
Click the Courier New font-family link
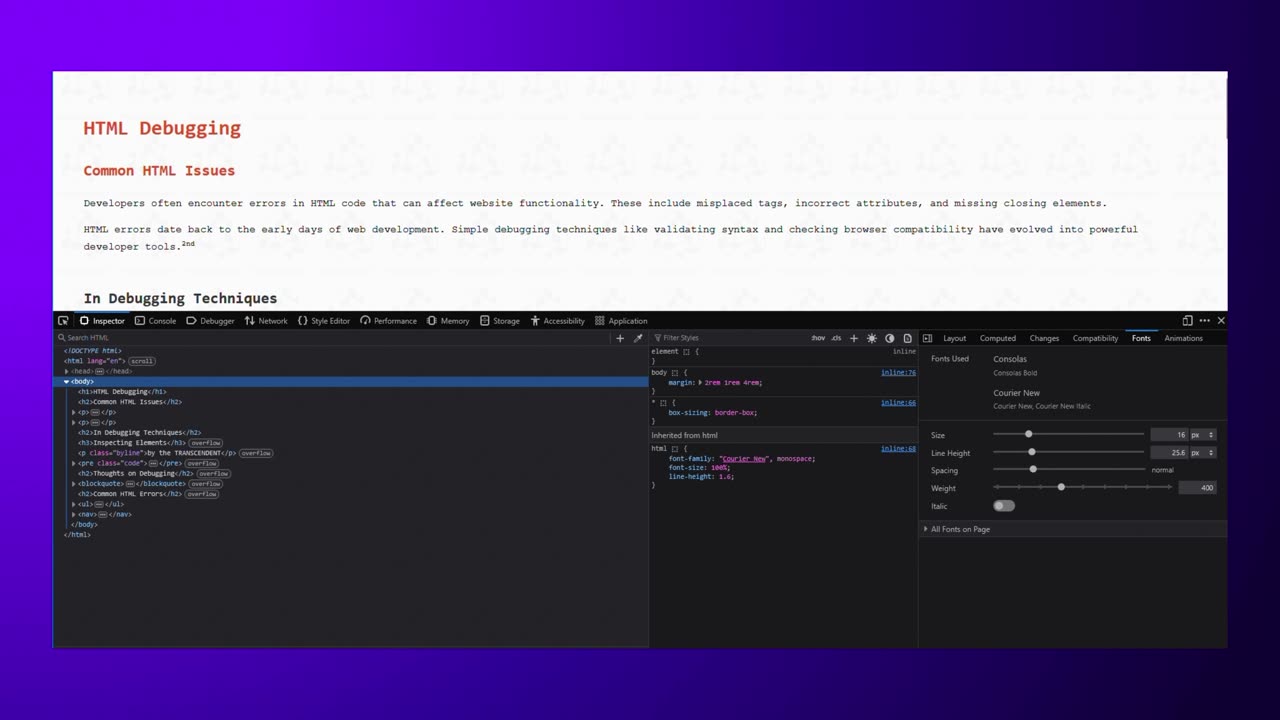(x=744, y=458)
